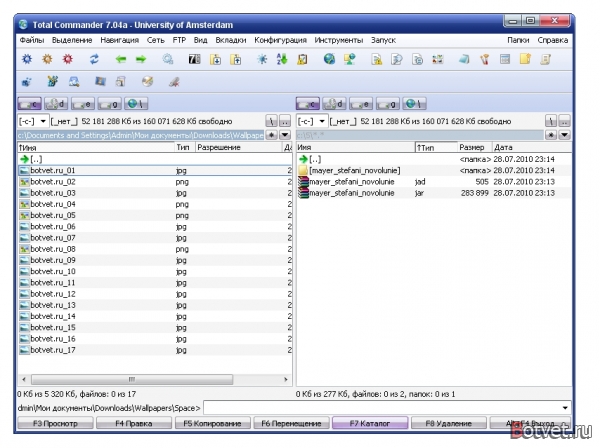The width and height of the screenshot is (600, 448).
Task: Click the calculator window toolbar icon
Action: [x=505, y=59]
